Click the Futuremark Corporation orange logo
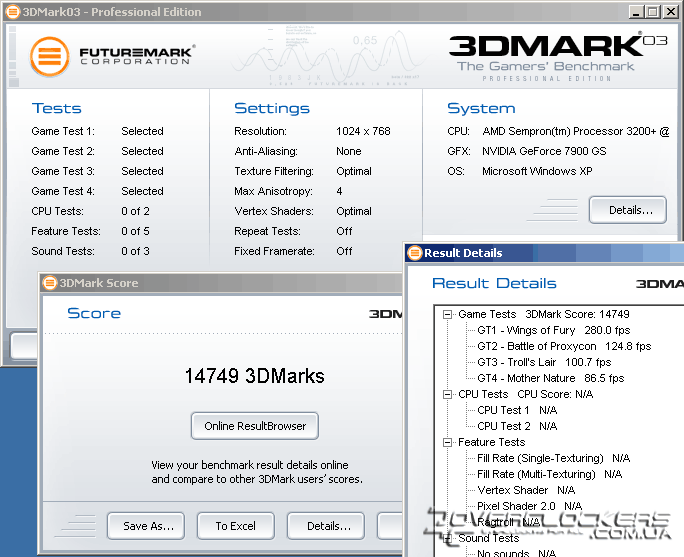This screenshot has height=557, width=684. point(50,57)
